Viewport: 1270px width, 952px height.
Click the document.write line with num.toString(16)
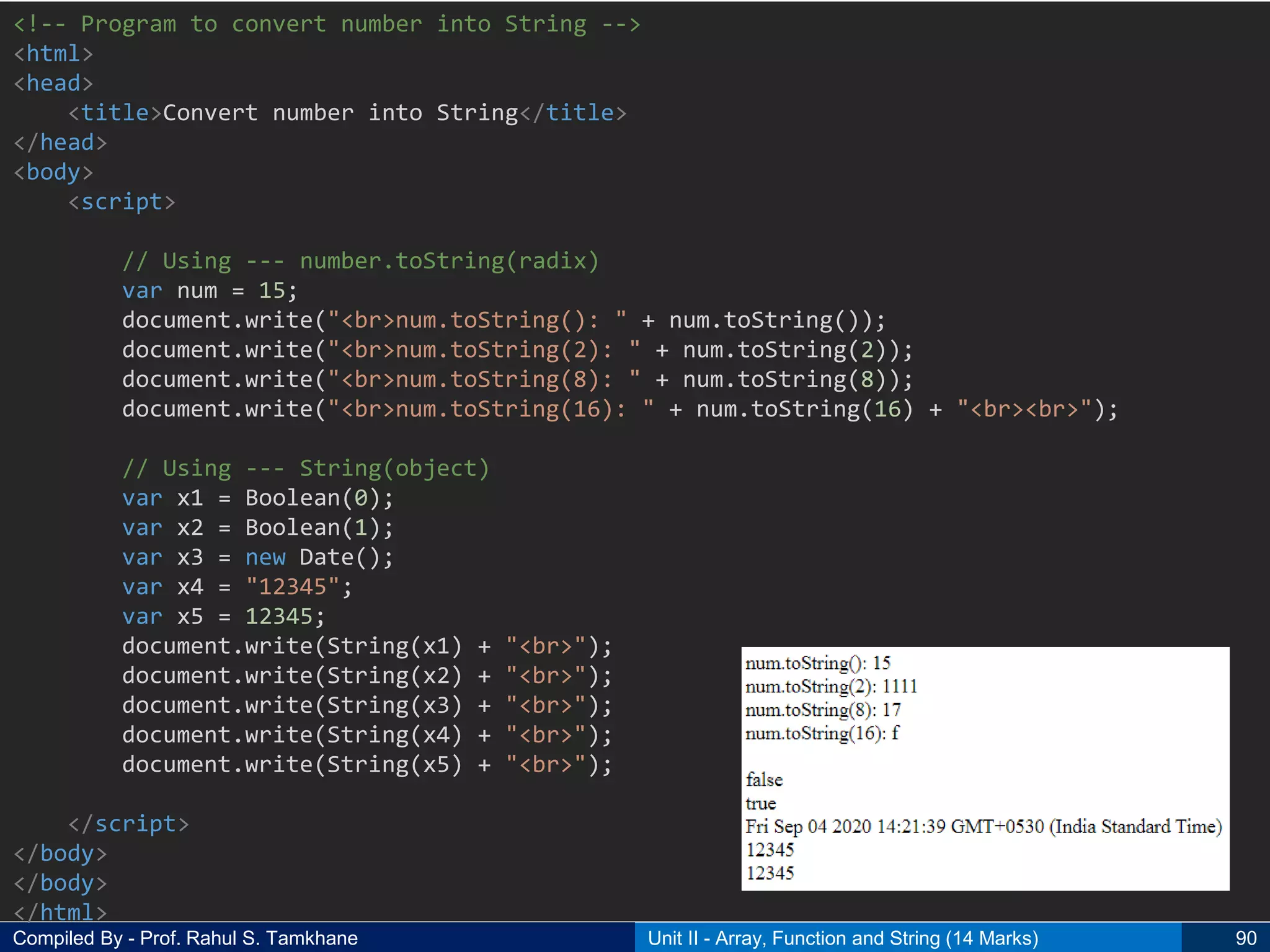click(x=620, y=409)
